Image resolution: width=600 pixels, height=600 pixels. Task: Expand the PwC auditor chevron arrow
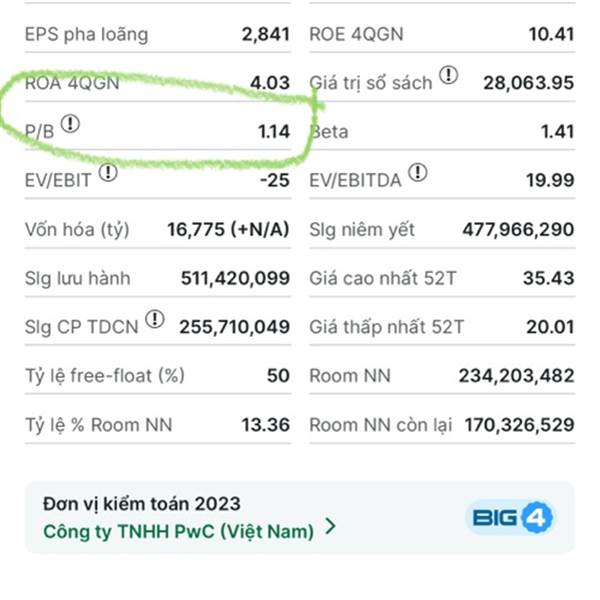[x=331, y=527]
